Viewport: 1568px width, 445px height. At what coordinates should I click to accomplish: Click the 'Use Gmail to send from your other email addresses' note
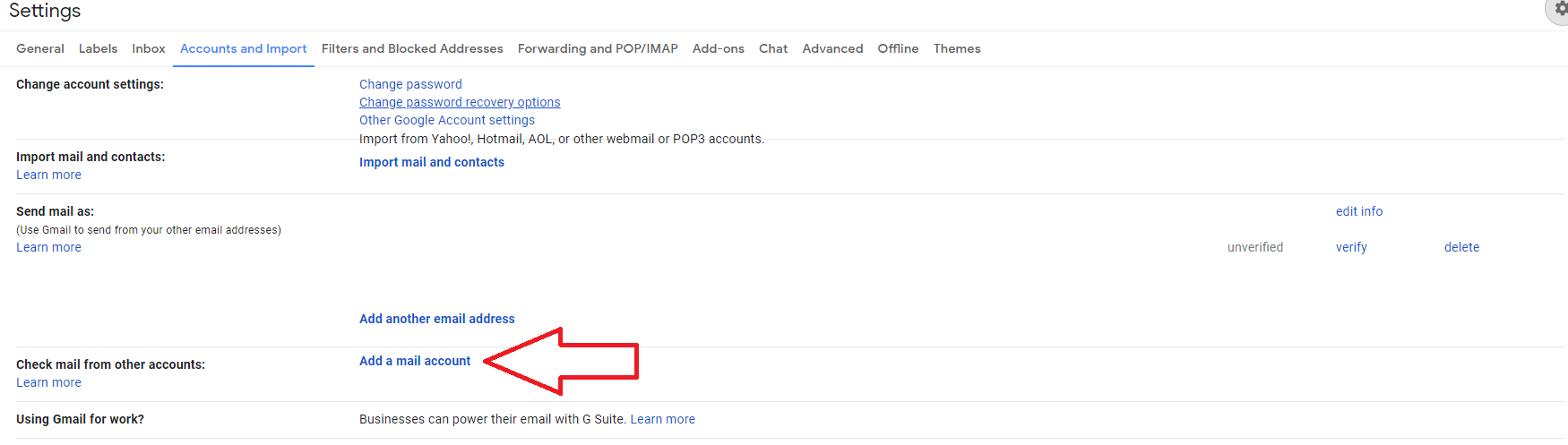point(149,230)
